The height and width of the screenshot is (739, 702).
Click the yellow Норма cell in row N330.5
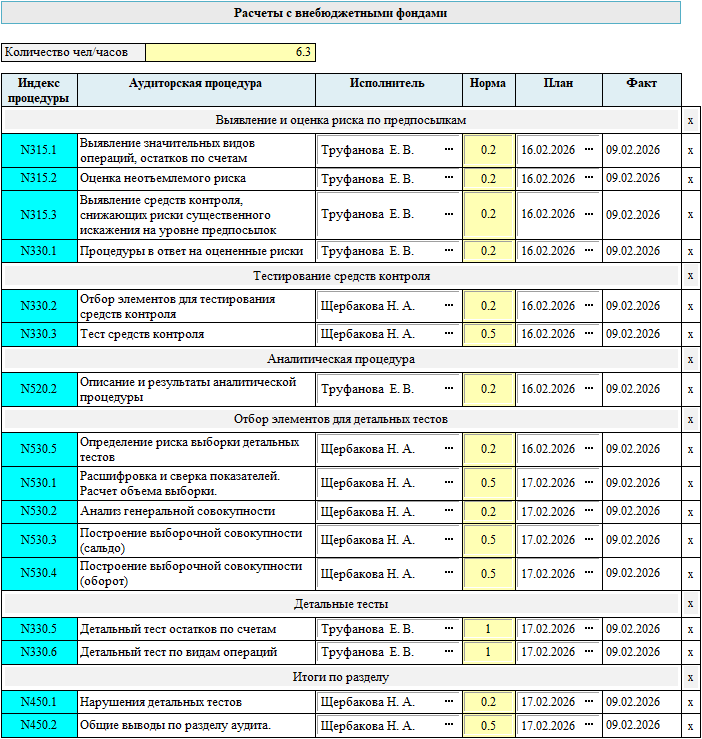pyautogui.click(x=488, y=630)
